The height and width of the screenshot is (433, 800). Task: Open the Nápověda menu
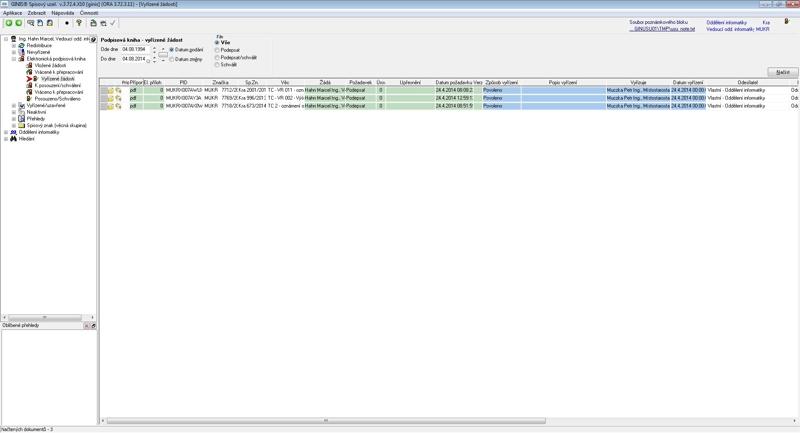(62, 12)
